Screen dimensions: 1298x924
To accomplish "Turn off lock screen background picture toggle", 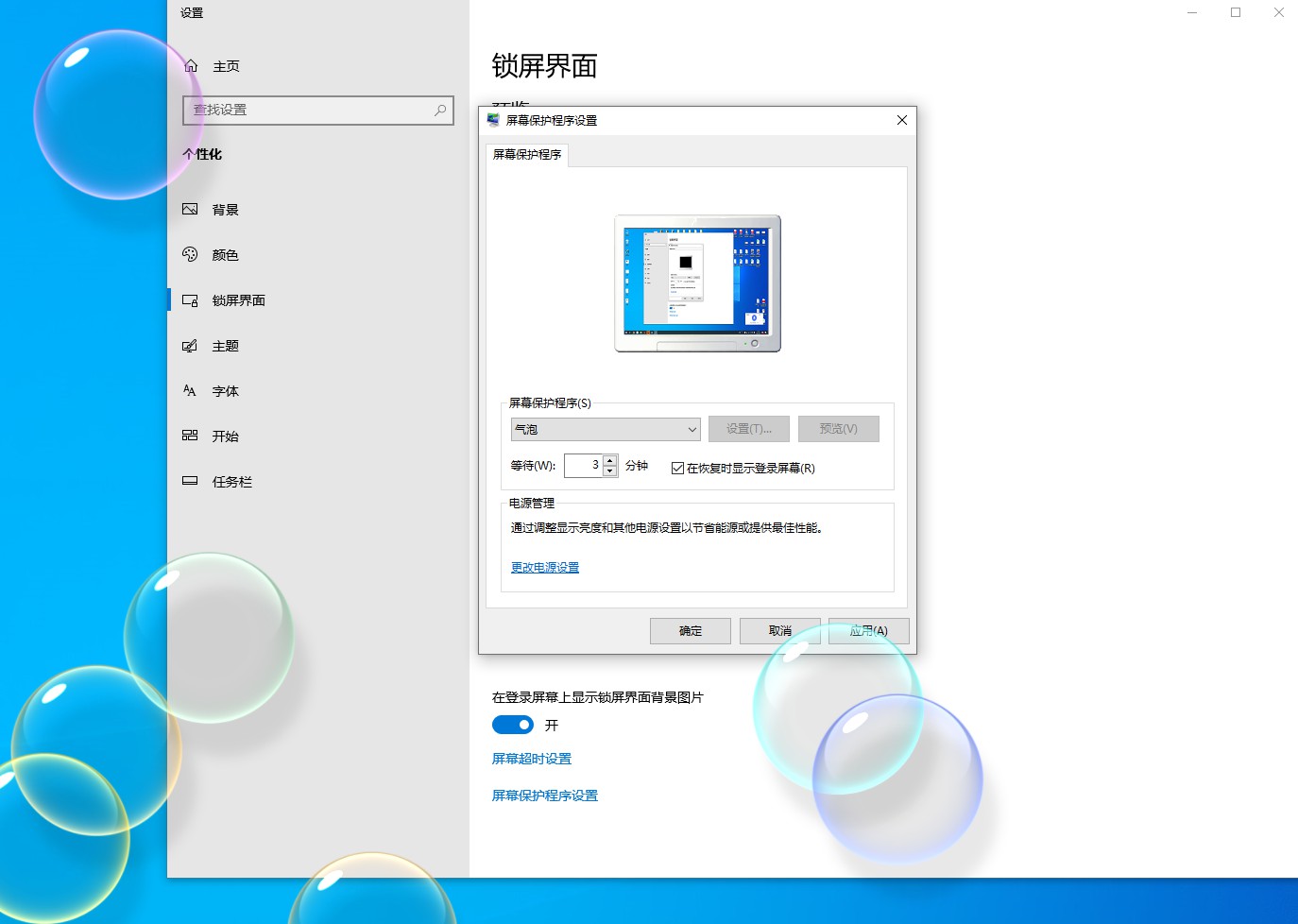I will coord(512,725).
